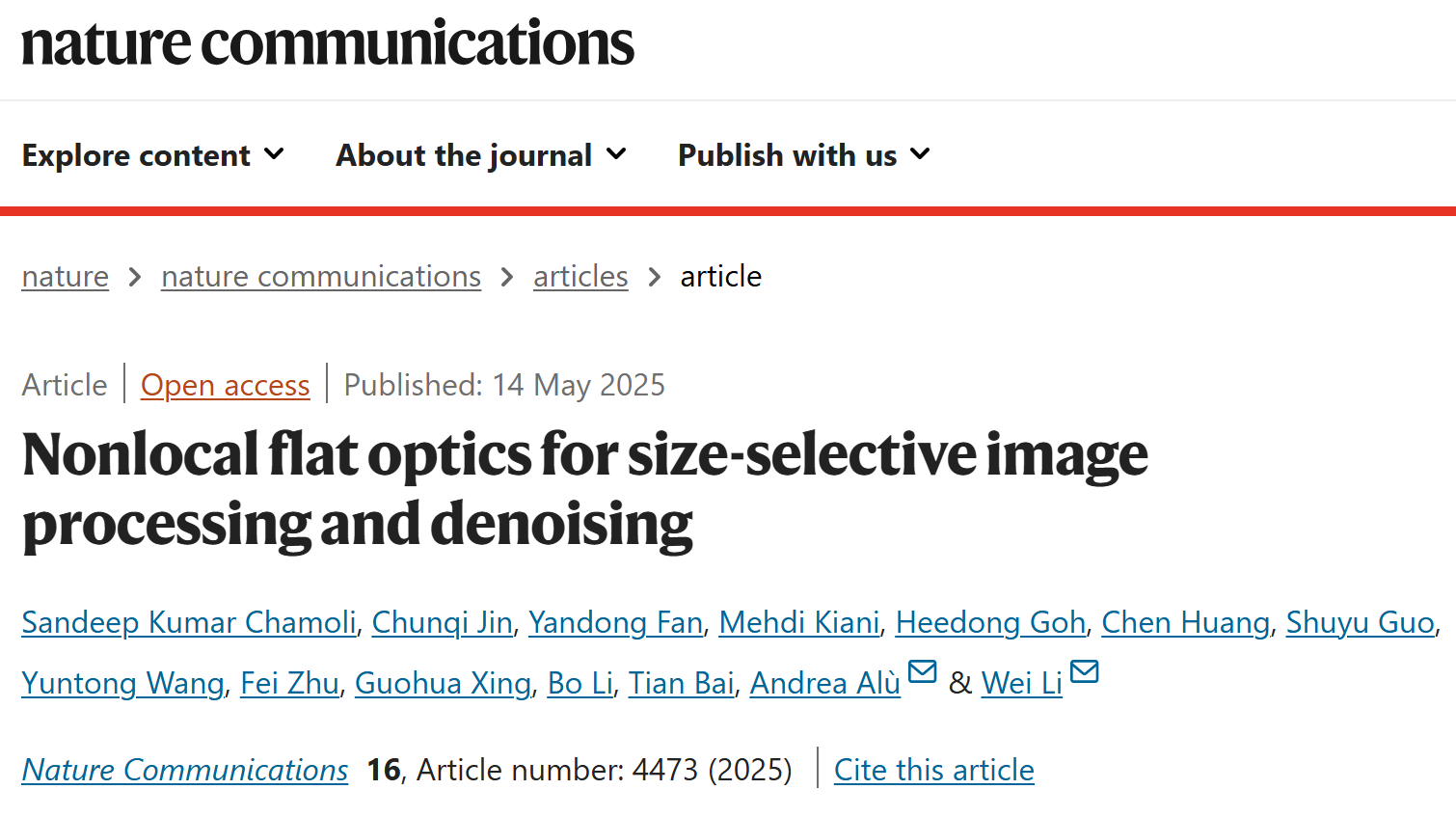The image size is (1456, 817).
Task: Expand the Publish with us dropdown
Action: pos(804,155)
